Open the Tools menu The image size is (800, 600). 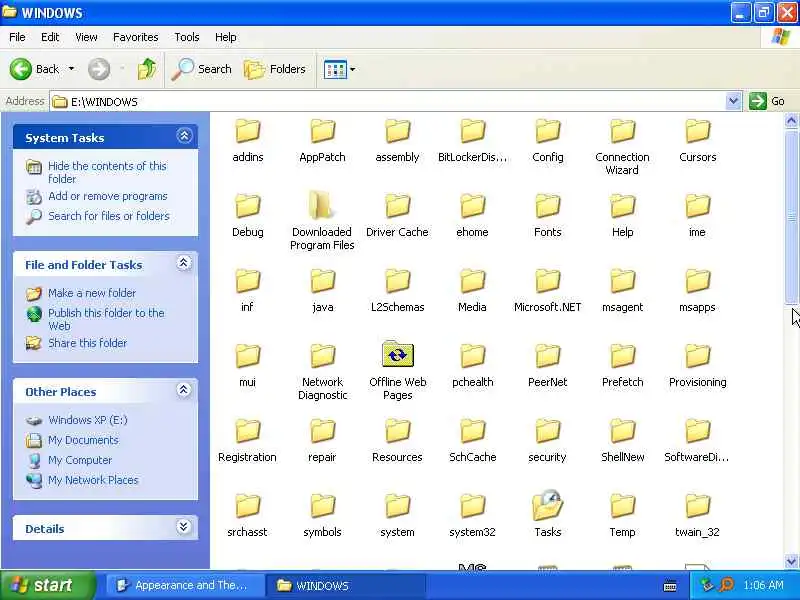point(187,37)
